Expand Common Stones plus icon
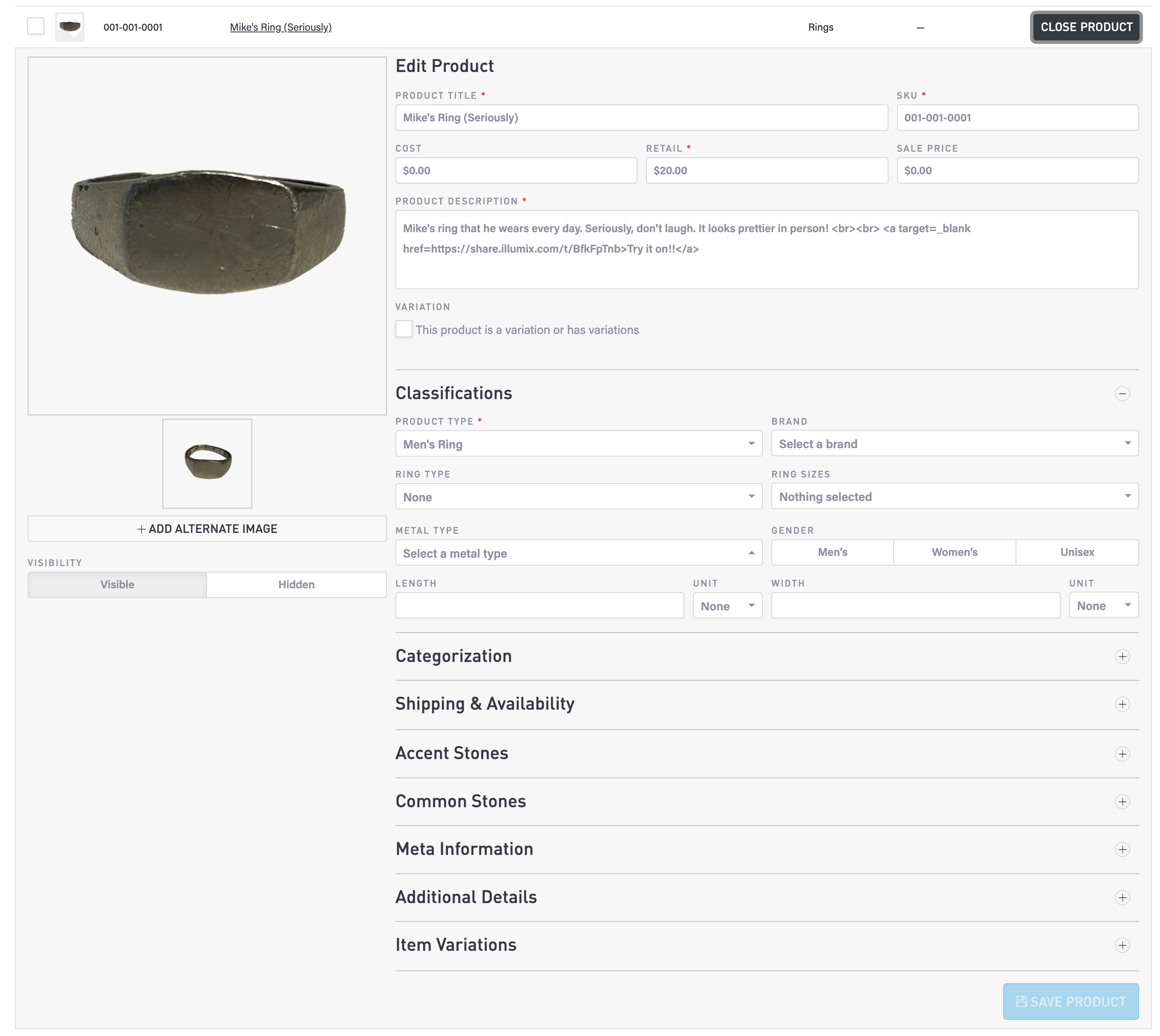Viewport: 1160px width, 1036px height. pyautogui.click(x=1121, y=801)
